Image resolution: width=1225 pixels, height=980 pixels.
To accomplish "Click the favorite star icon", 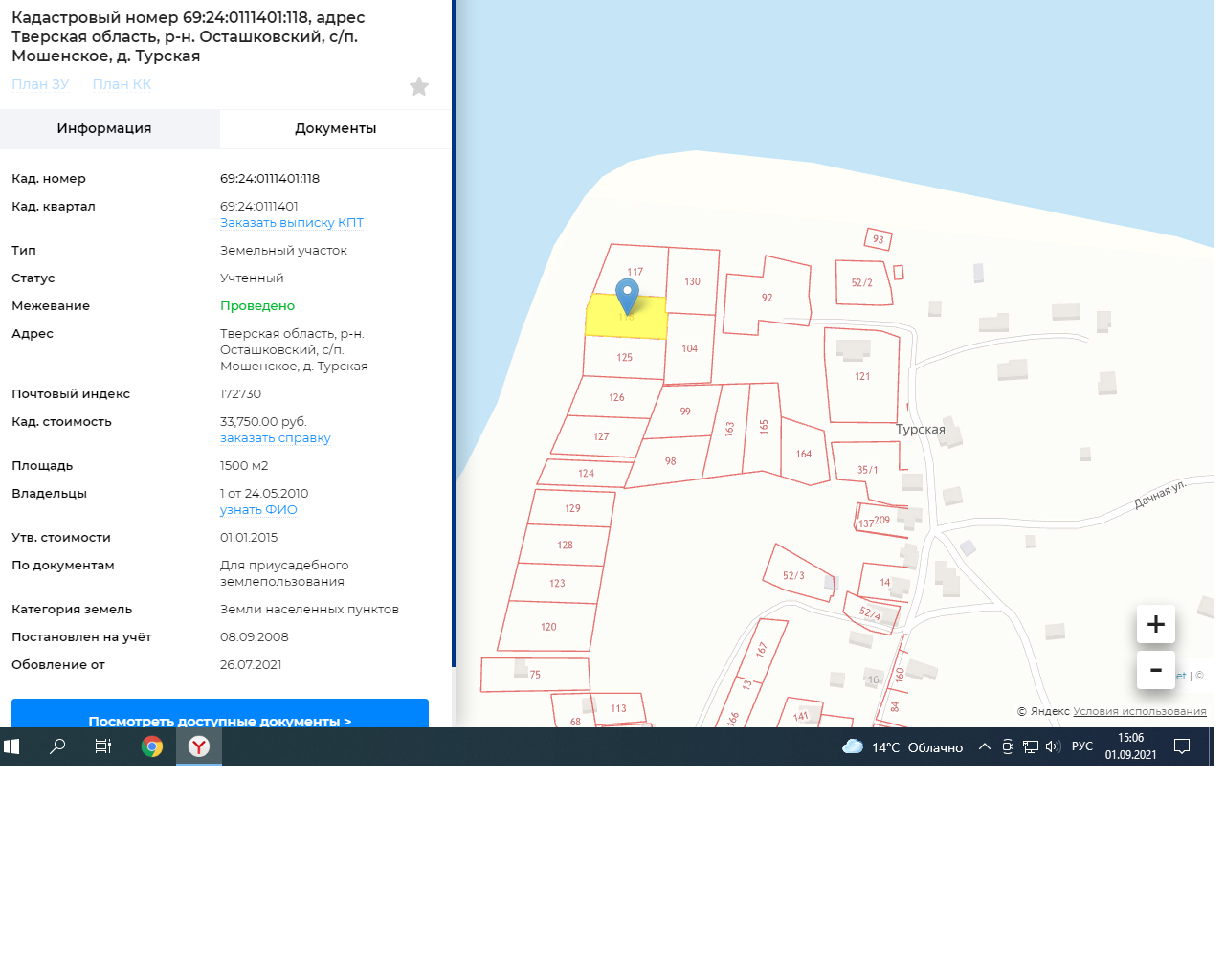I will tap(418, 87).
